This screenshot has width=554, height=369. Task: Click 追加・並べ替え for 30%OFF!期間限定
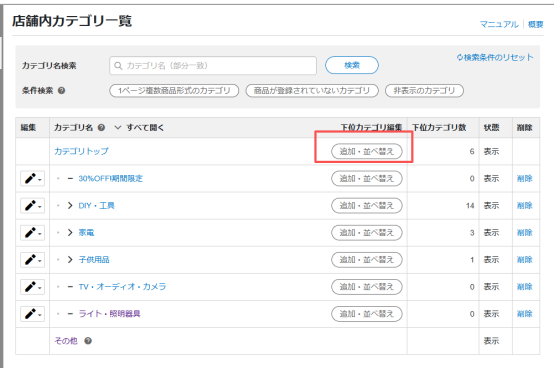[367, 178]
